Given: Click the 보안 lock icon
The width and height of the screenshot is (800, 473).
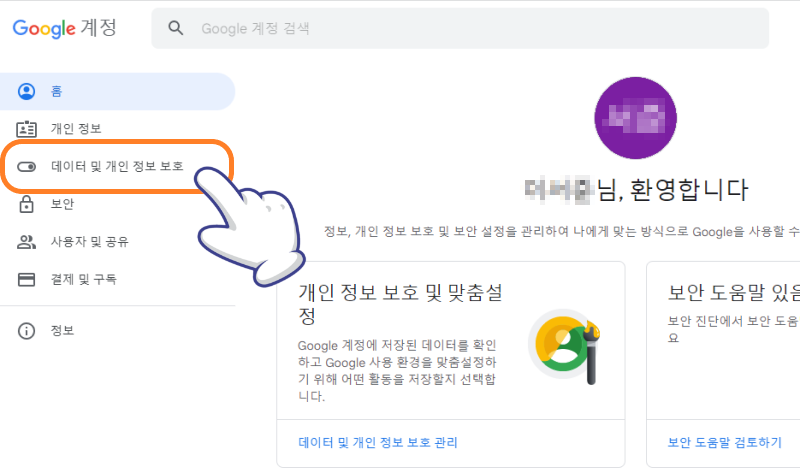Looking at the screenshot, I should (x=27, y=204).
